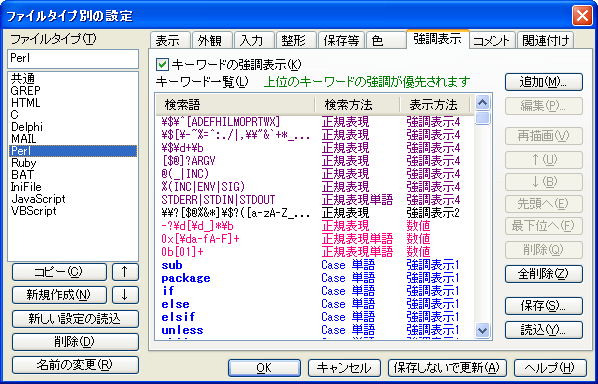Select Perl in the file type list
598x384 pixels.
tap(72, 151)
